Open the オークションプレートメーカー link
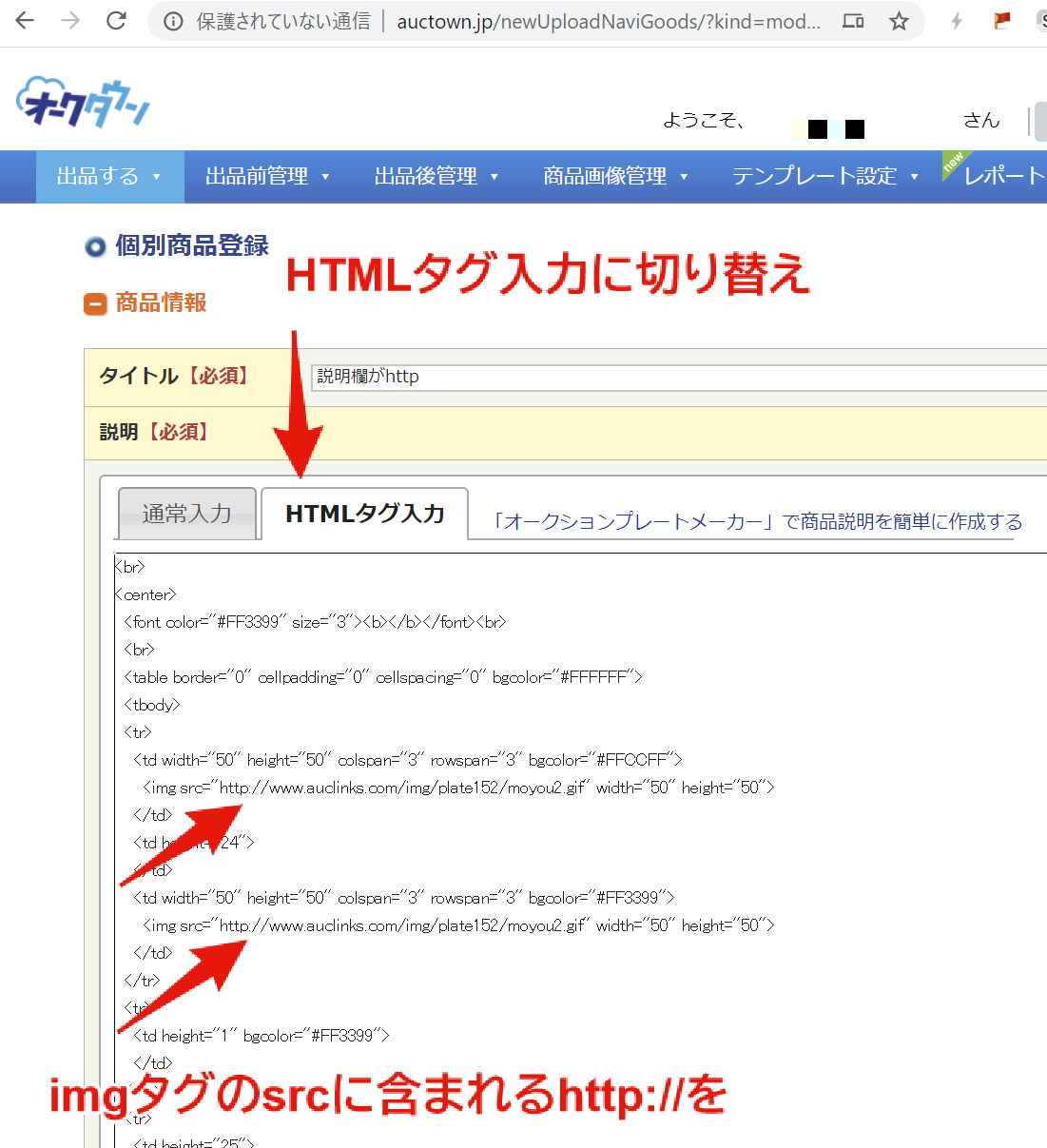Screen dimensions: 1047x1148 pyautogui.click(x=757, y=521)
